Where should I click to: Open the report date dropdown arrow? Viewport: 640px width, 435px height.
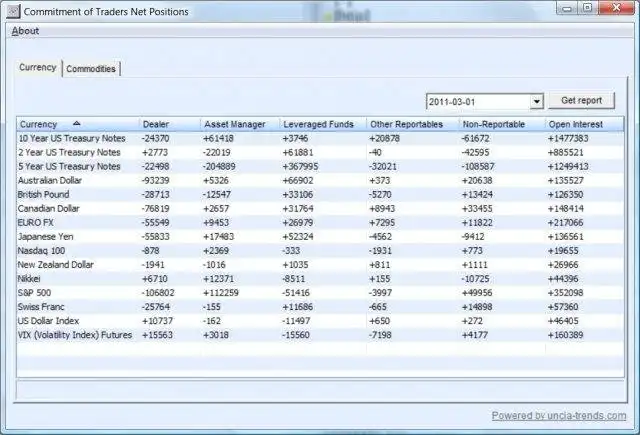coord(537,101)
